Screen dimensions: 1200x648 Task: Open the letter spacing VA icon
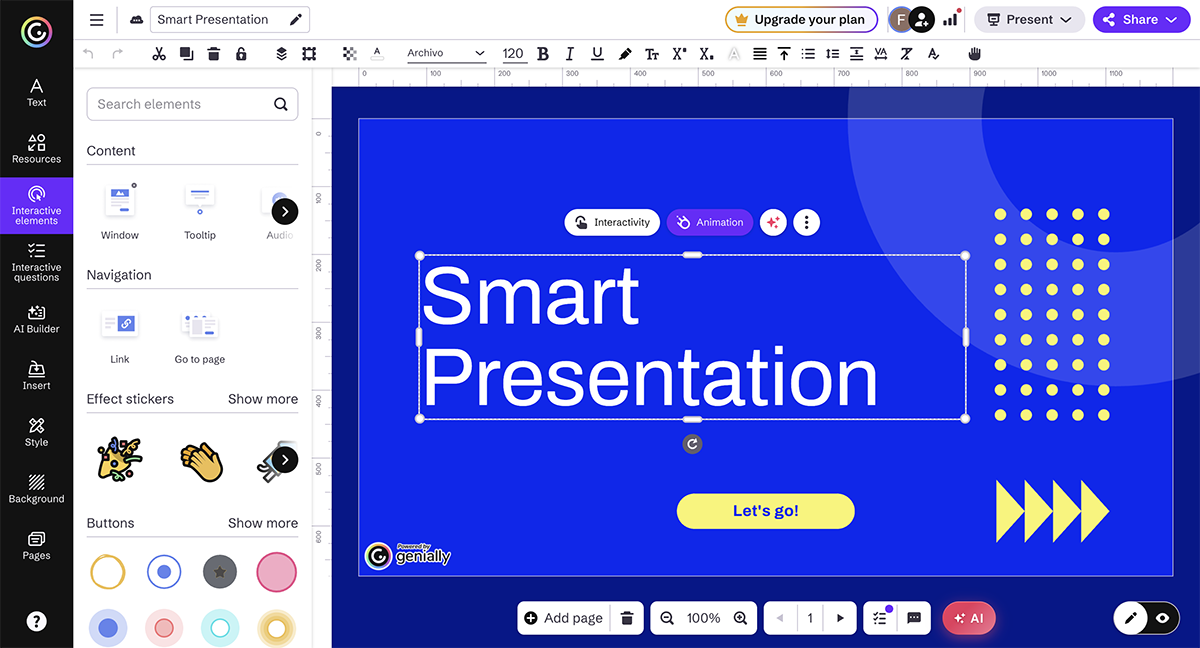tap(881, 54)
